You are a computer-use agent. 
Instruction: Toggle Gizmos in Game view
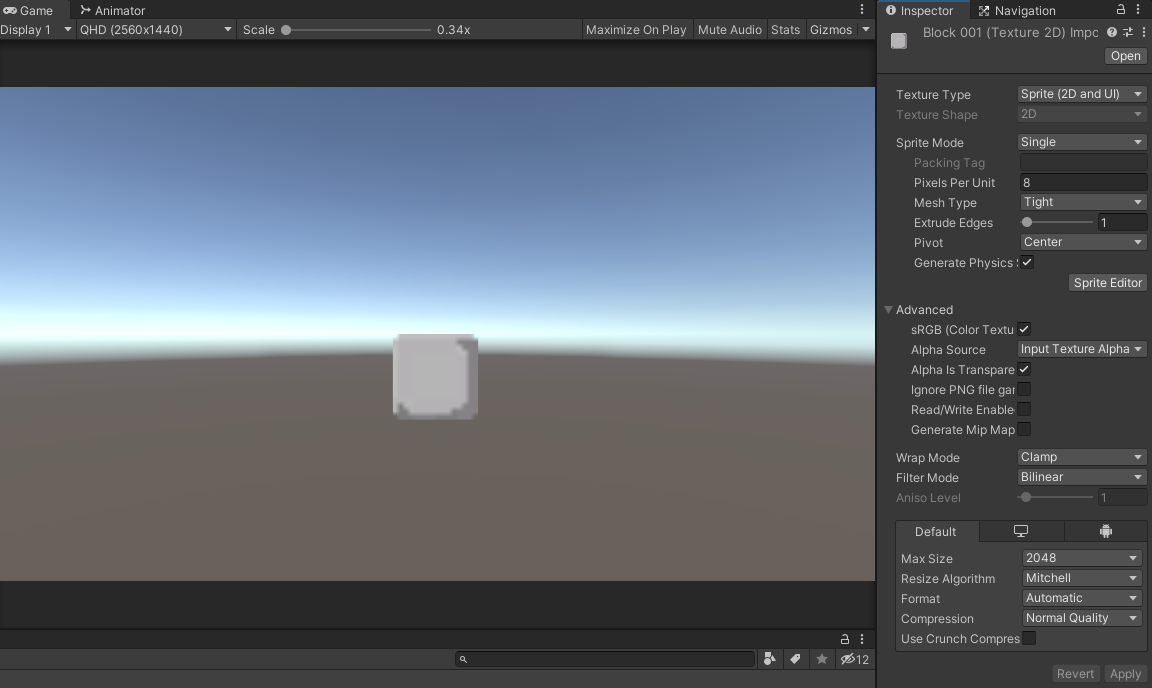point(831,29)
